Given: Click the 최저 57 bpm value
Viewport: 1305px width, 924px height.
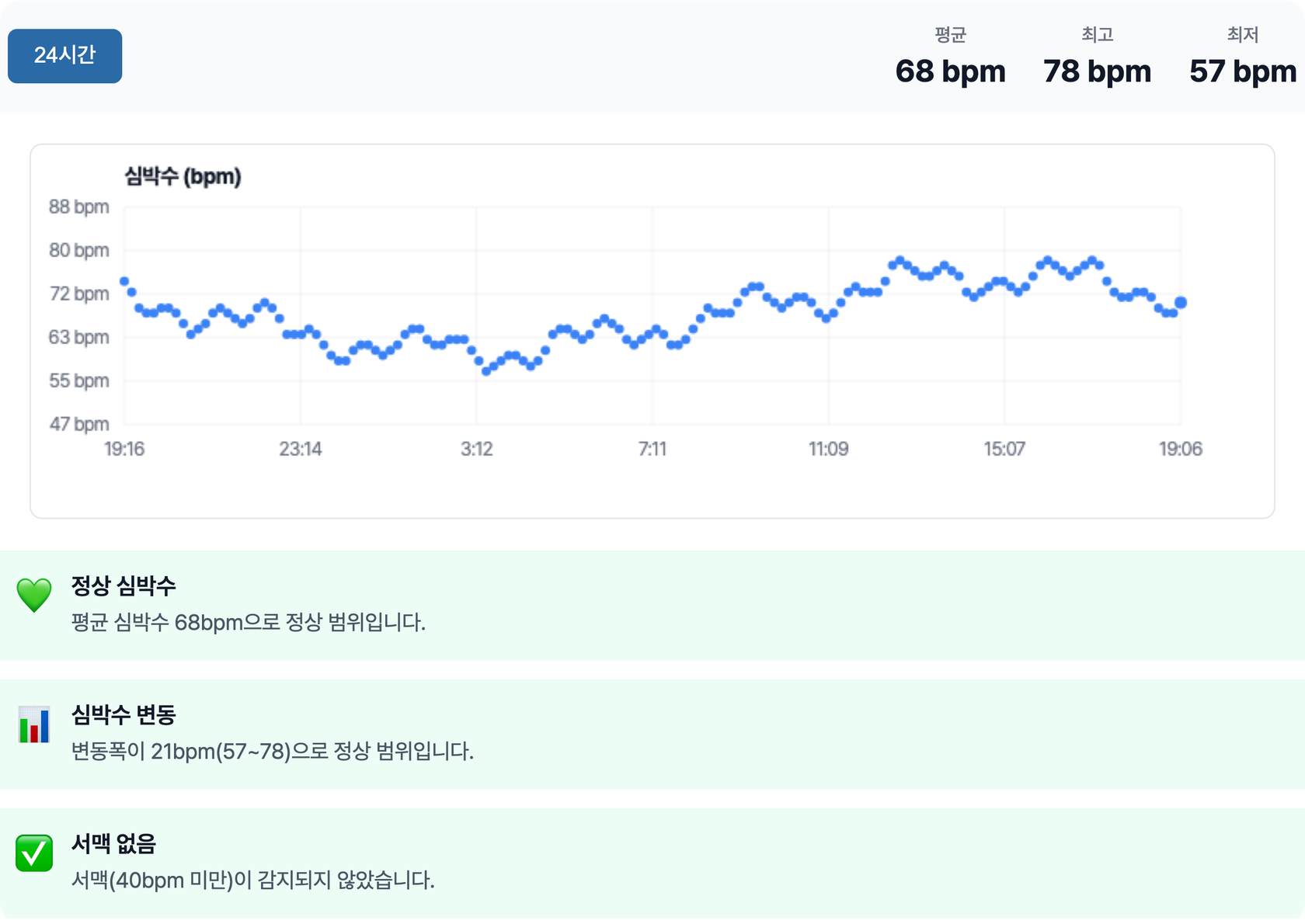Looking at the screenshot, I should [x=1243, y=71].
